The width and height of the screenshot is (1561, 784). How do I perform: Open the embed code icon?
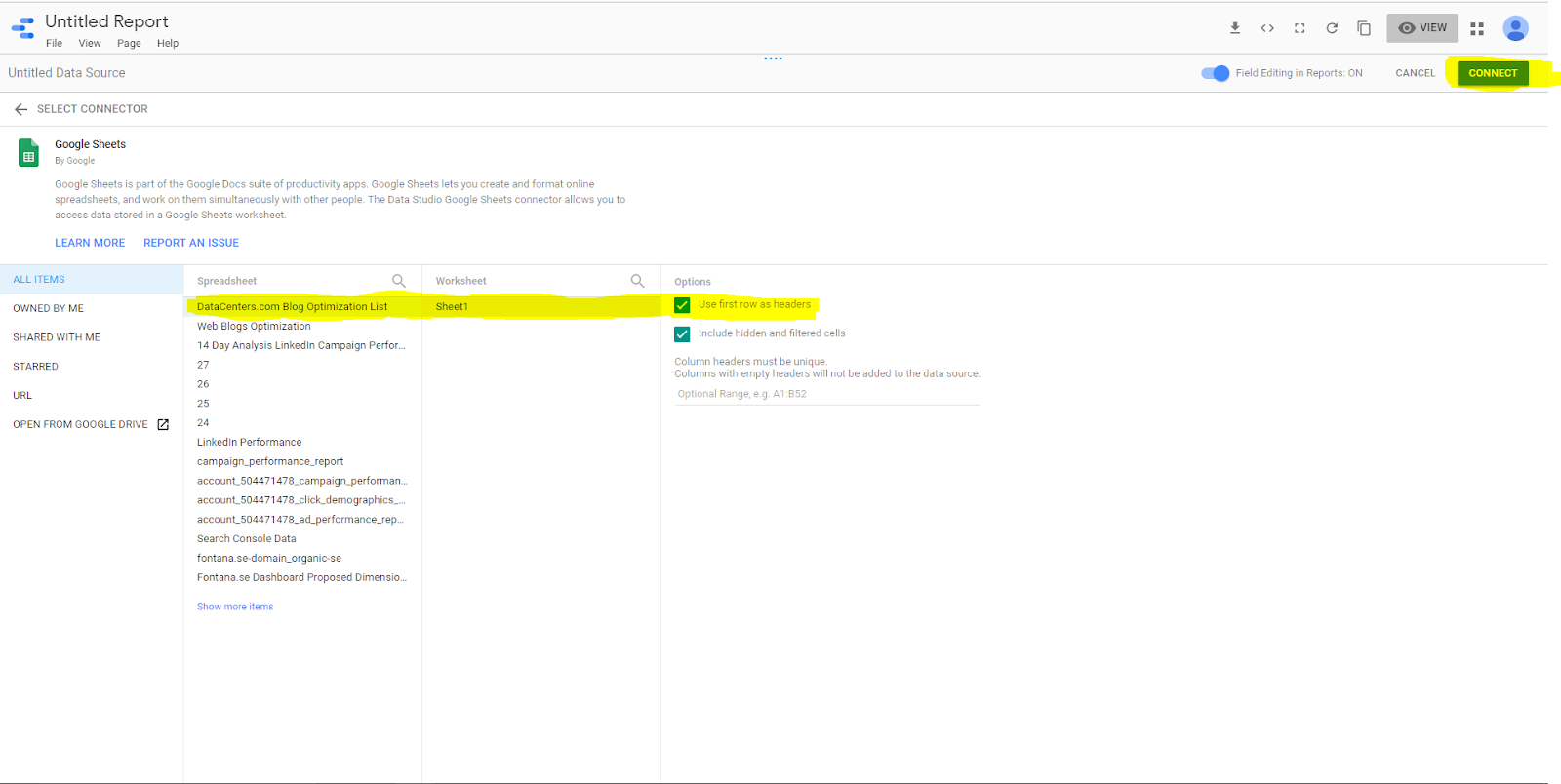coord(1267,28)
